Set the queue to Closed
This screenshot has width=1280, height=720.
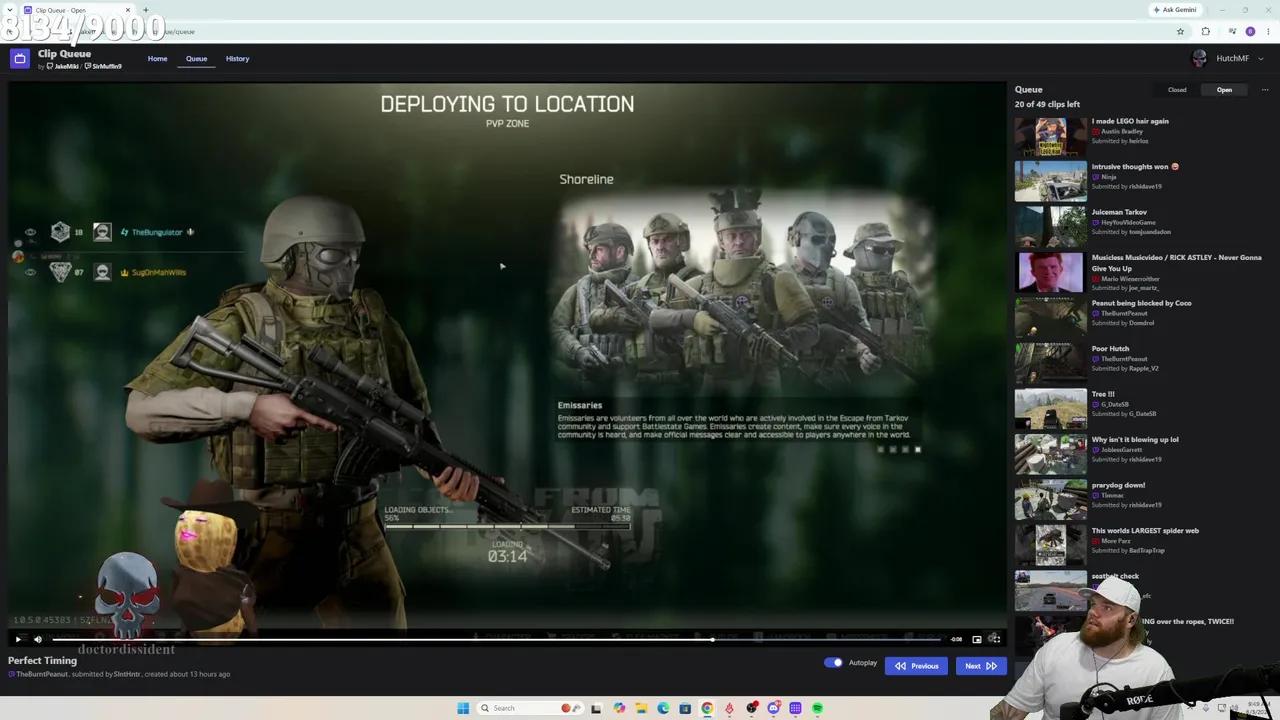[1177, 90]
